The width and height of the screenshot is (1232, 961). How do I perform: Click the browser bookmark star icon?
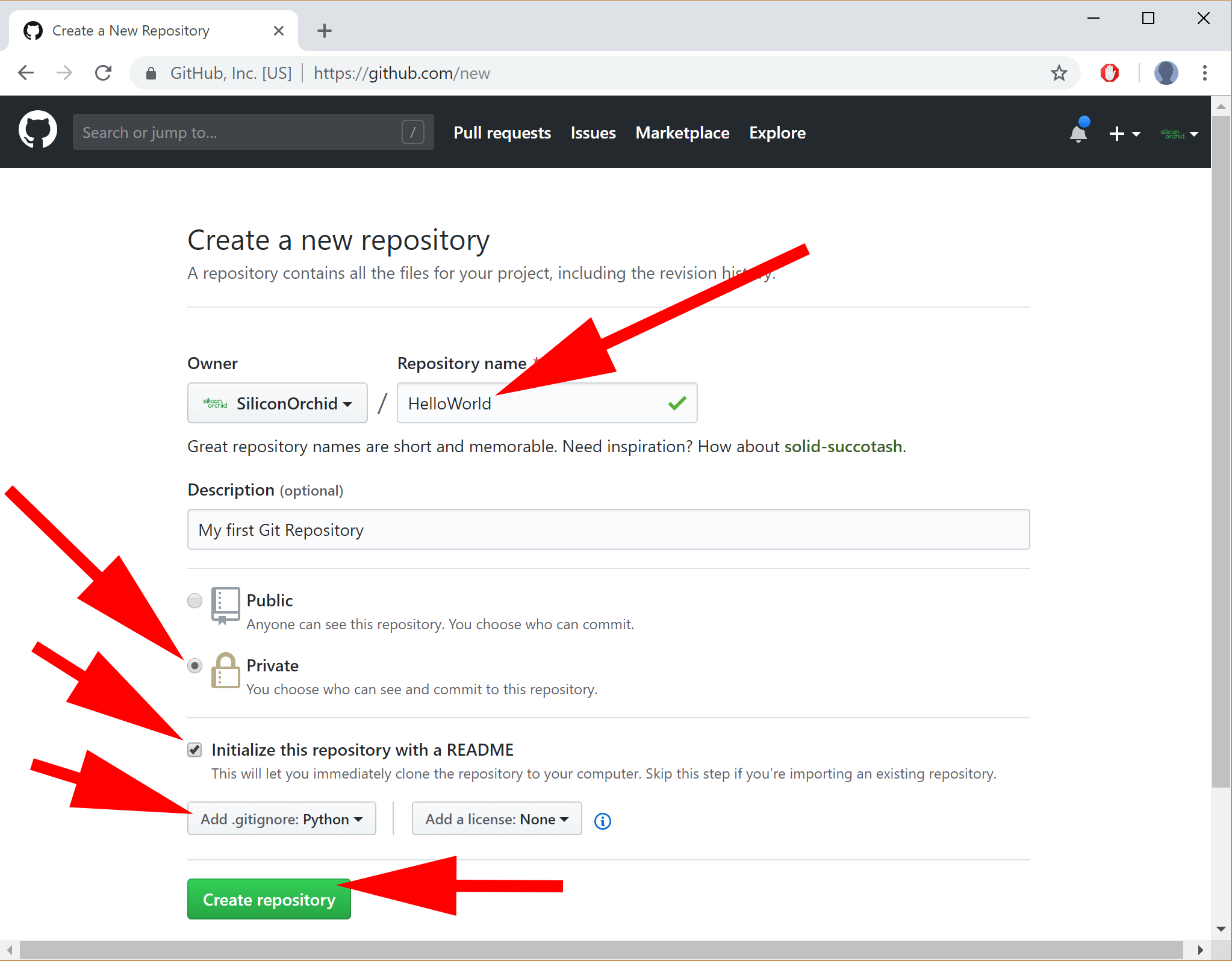[1060, 73]
